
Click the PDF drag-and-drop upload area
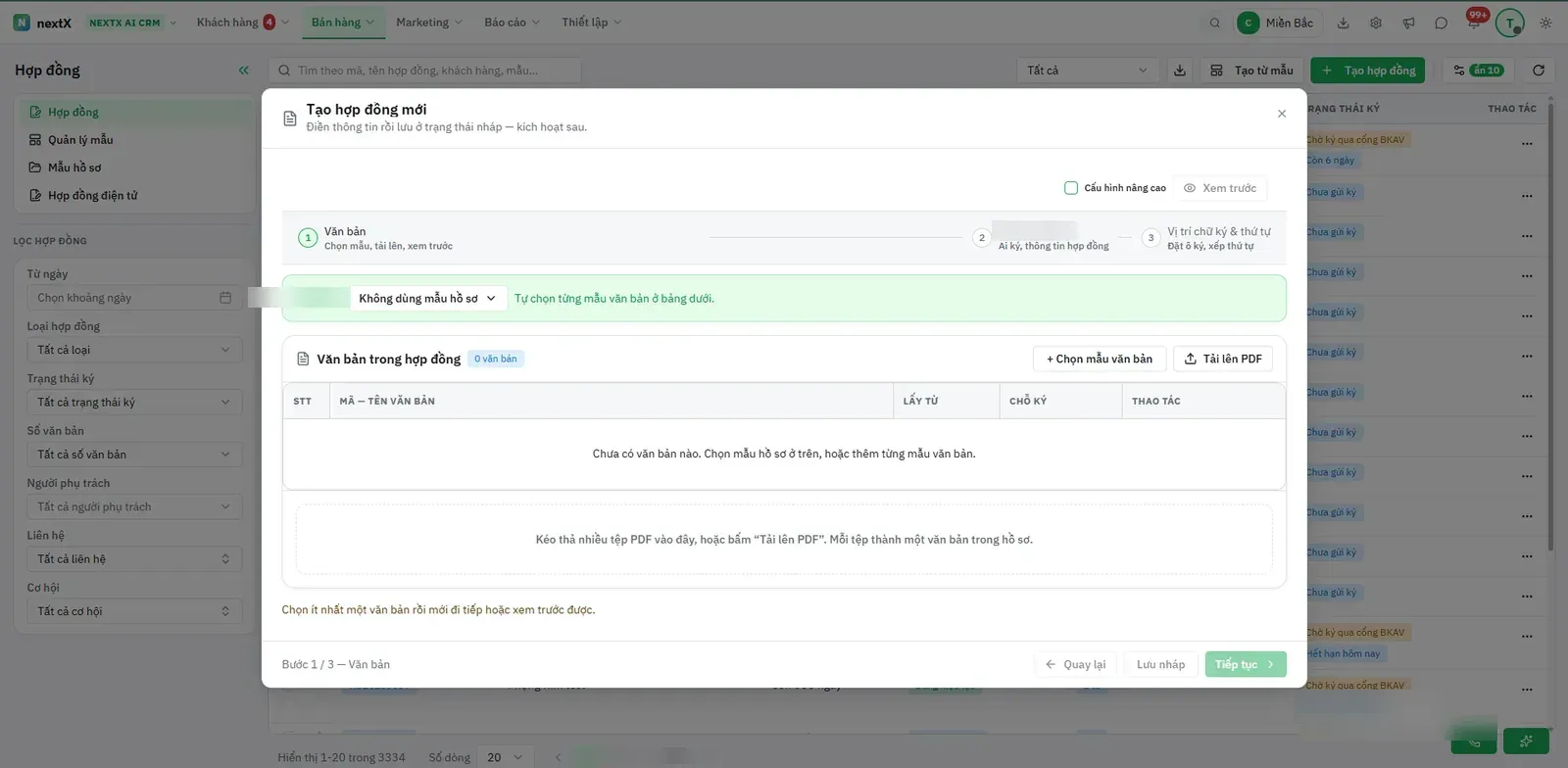click(784, 540)
